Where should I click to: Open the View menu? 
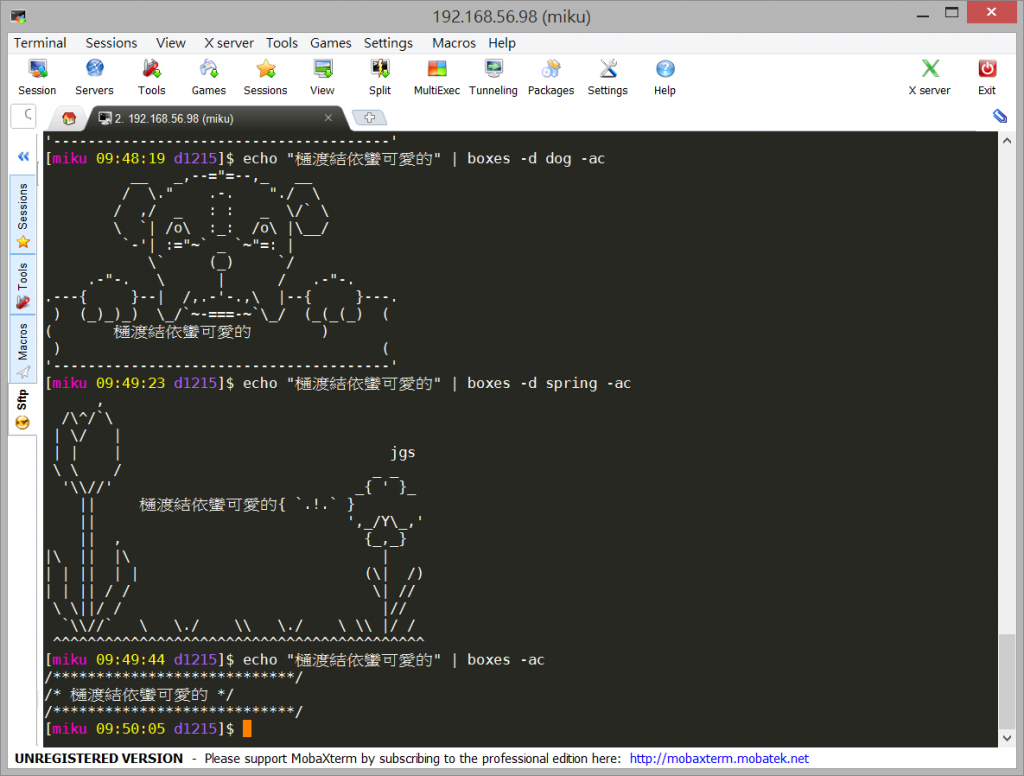coord(170,43)
